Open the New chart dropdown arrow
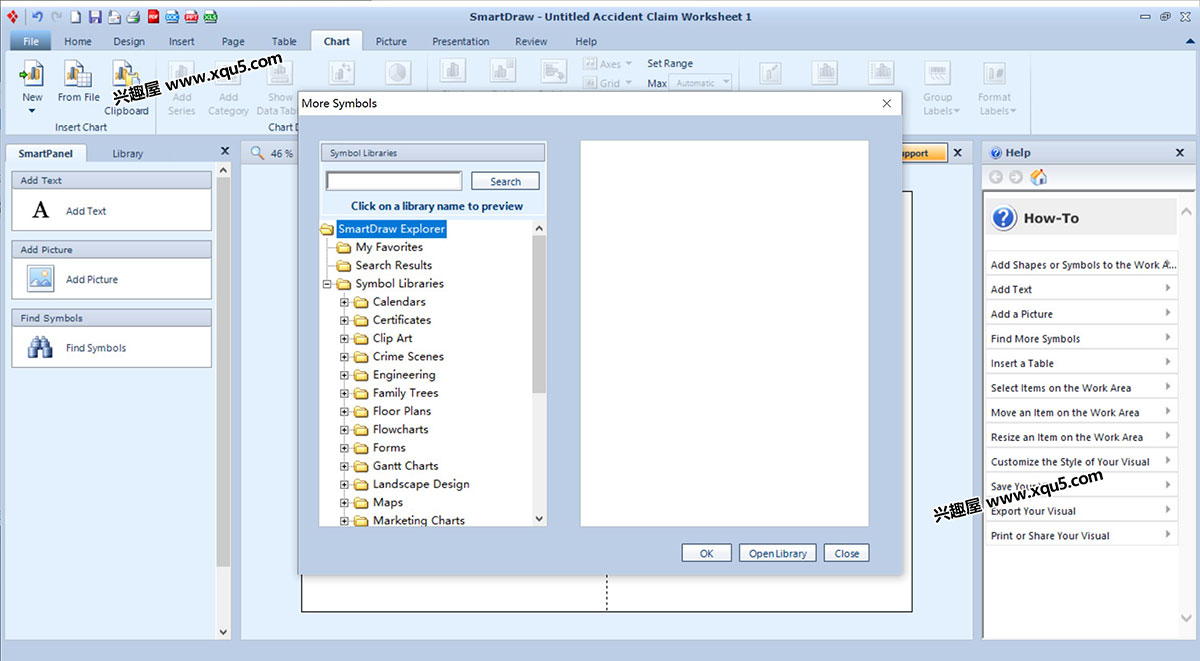Image resolution: width=1200 pixels, height=661 pixels. pyautogui.click(x=32, y=111)
